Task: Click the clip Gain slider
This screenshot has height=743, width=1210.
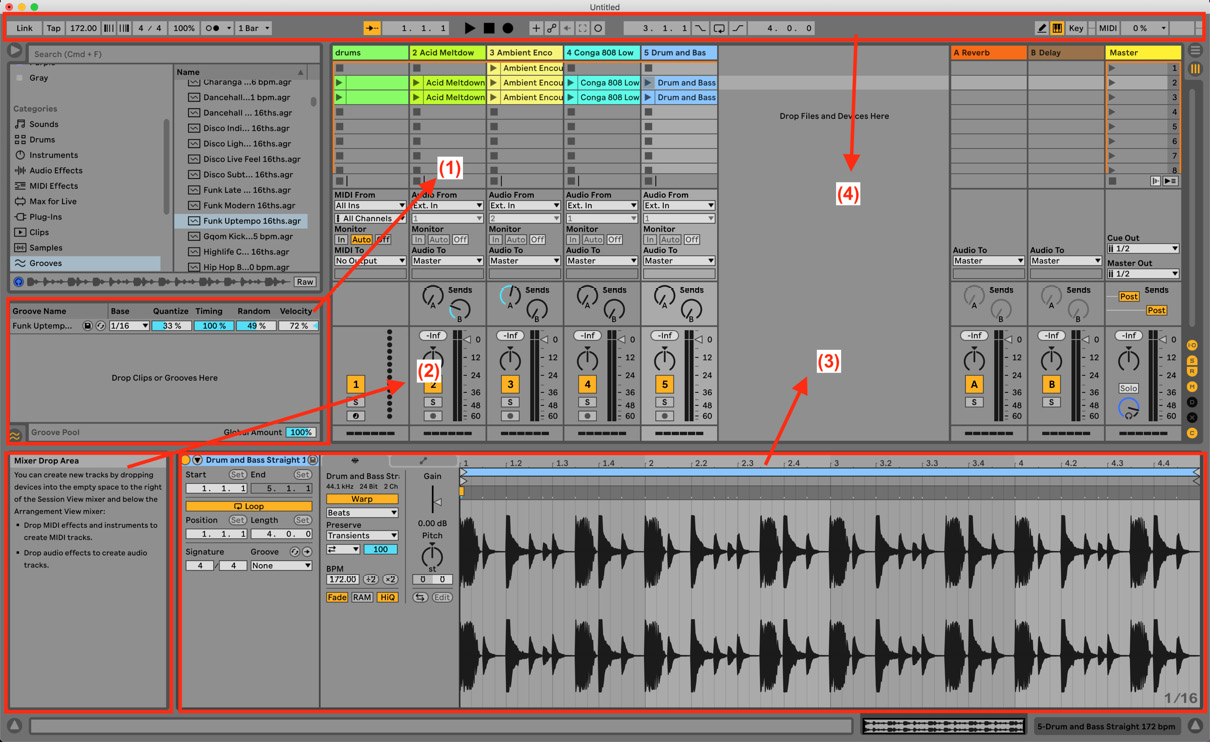Action: click(x=432, y=502)
